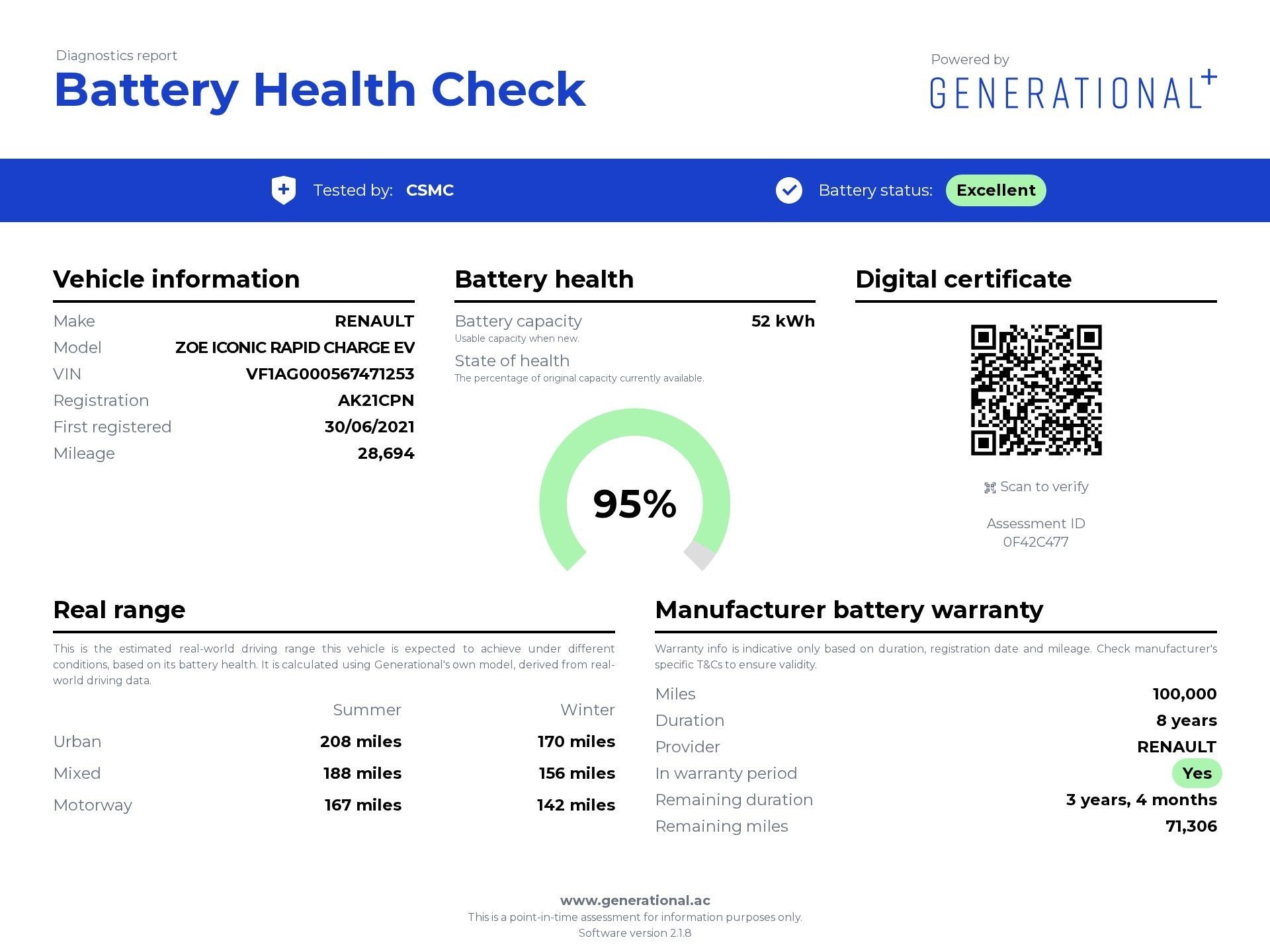
Task: Click the Real range heading
Action: point(119,610)
